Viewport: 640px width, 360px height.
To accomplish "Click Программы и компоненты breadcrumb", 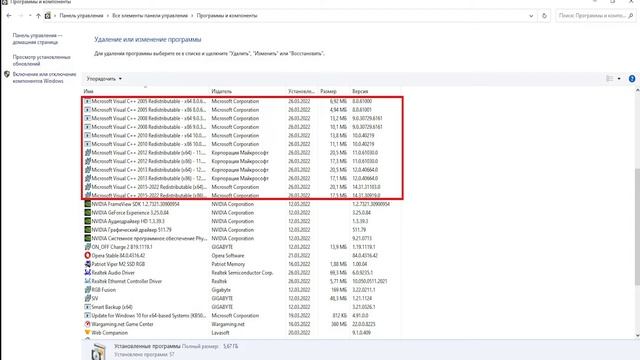I will click(x=227, y=16).
